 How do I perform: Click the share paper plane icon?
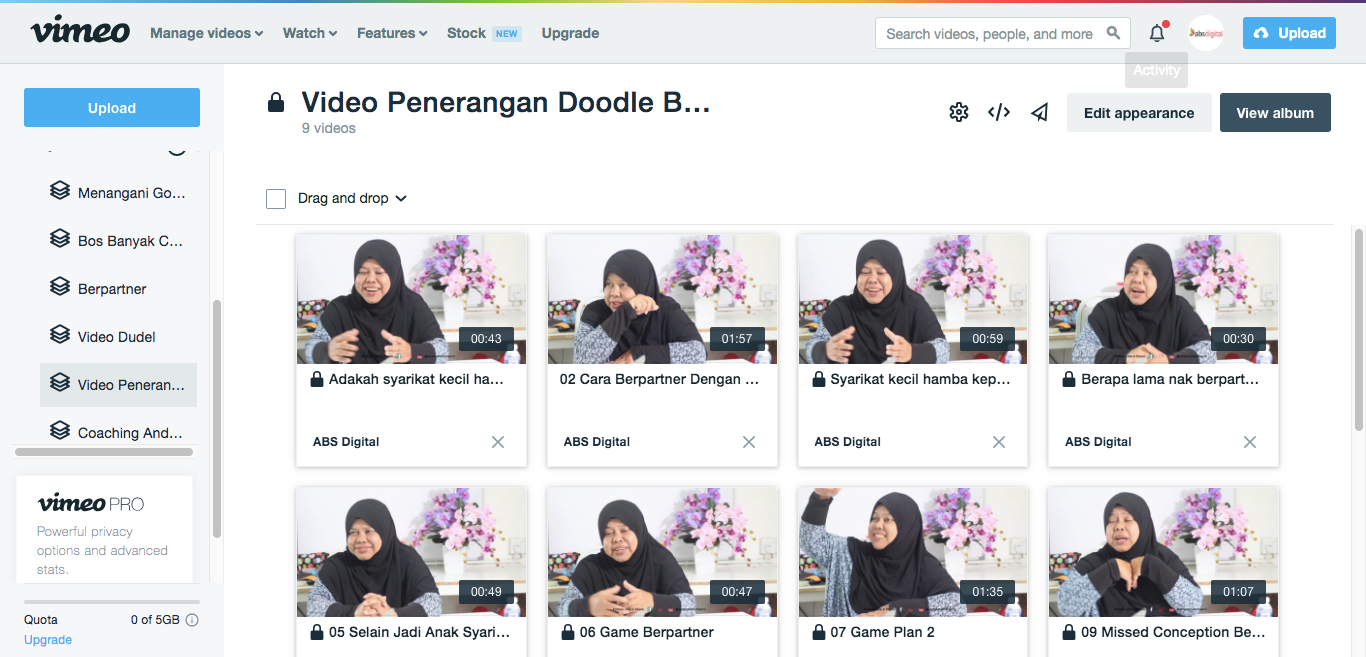[1040, 112]
